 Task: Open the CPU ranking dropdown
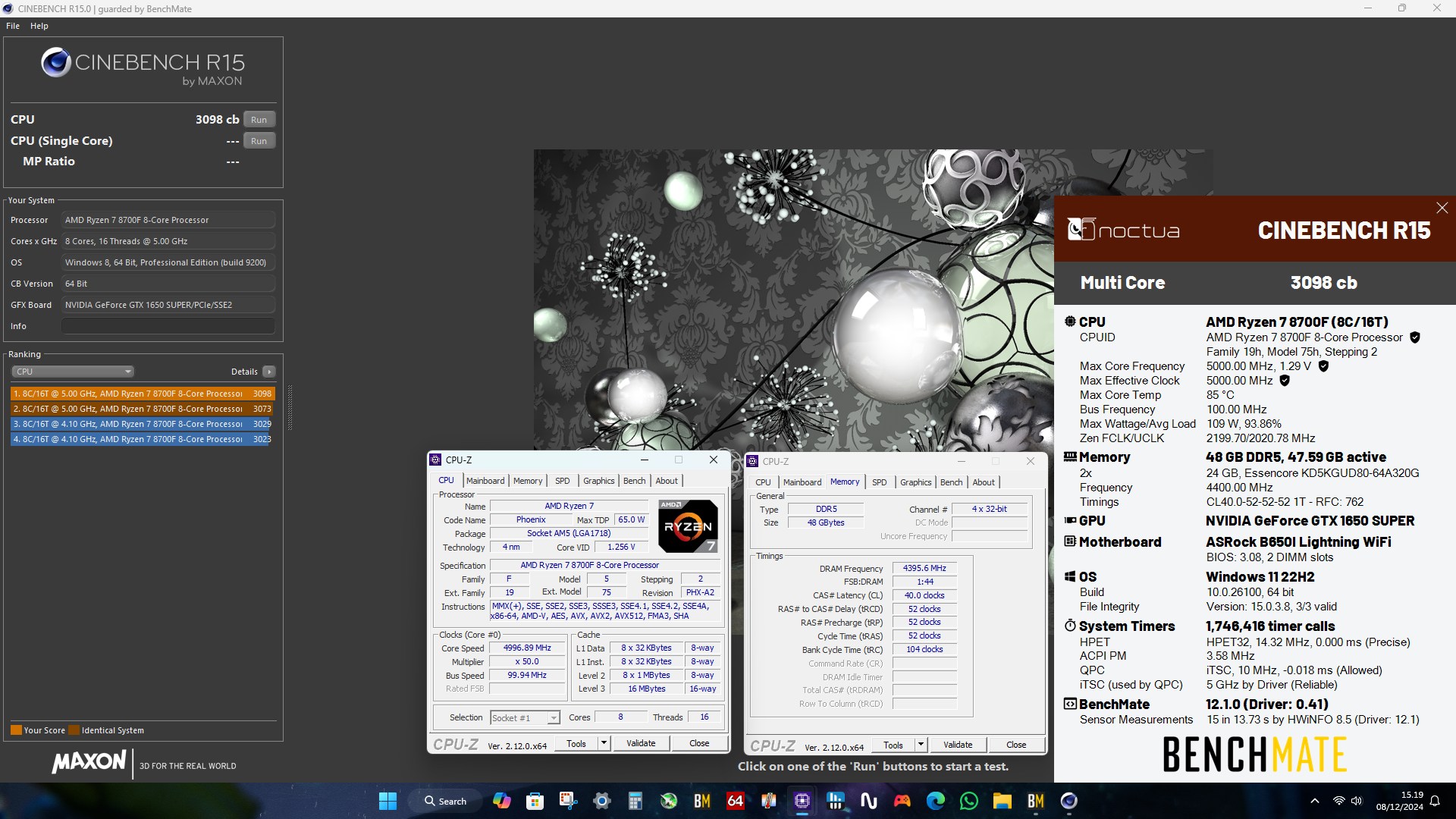click(x=73, y=372)
